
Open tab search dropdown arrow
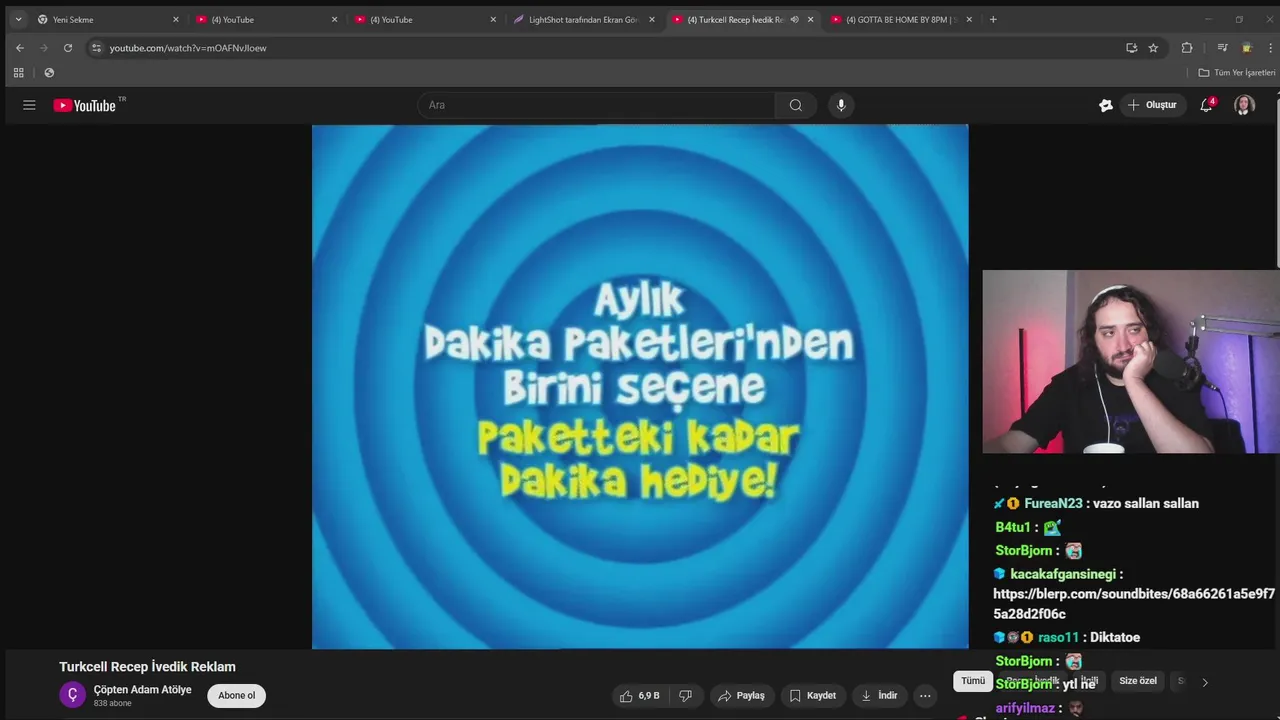[18, 19]
